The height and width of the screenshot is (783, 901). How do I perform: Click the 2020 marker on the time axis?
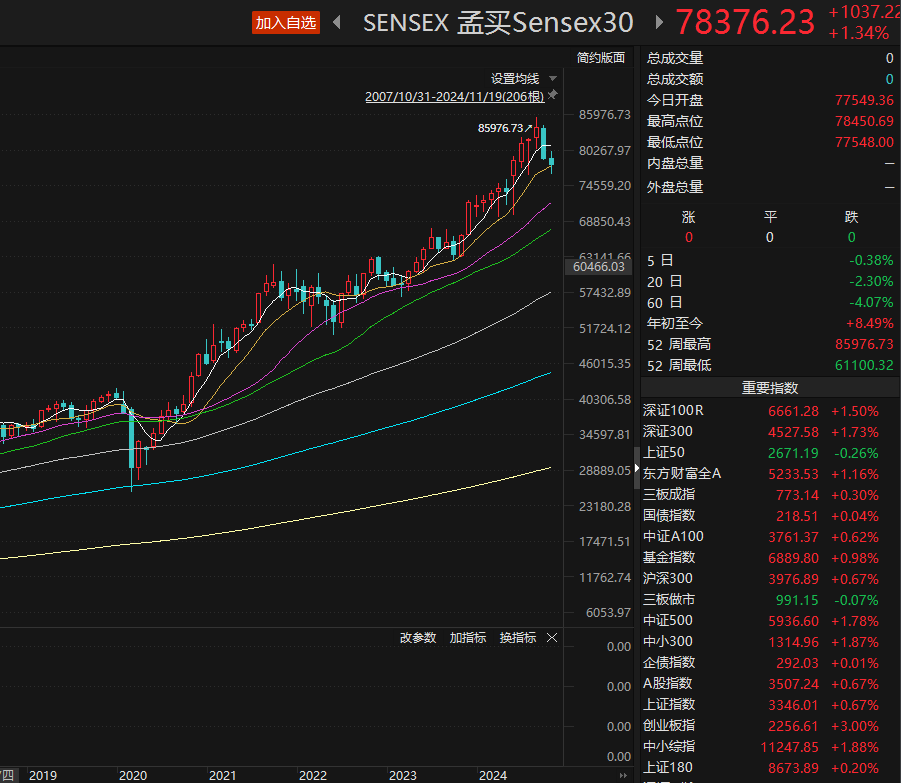click(x=132, y=775)
